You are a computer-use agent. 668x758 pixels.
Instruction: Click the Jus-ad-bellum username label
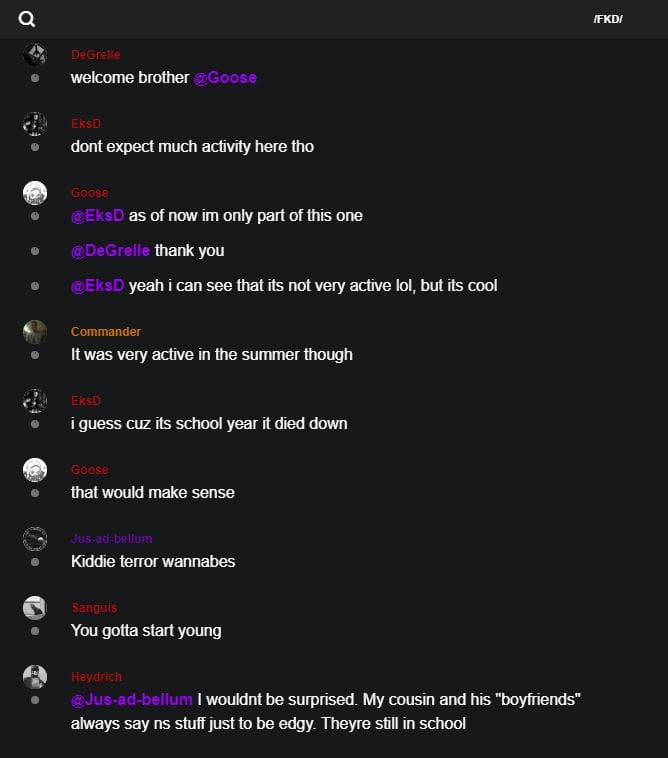pyautogui.click(x=112, y=539)
